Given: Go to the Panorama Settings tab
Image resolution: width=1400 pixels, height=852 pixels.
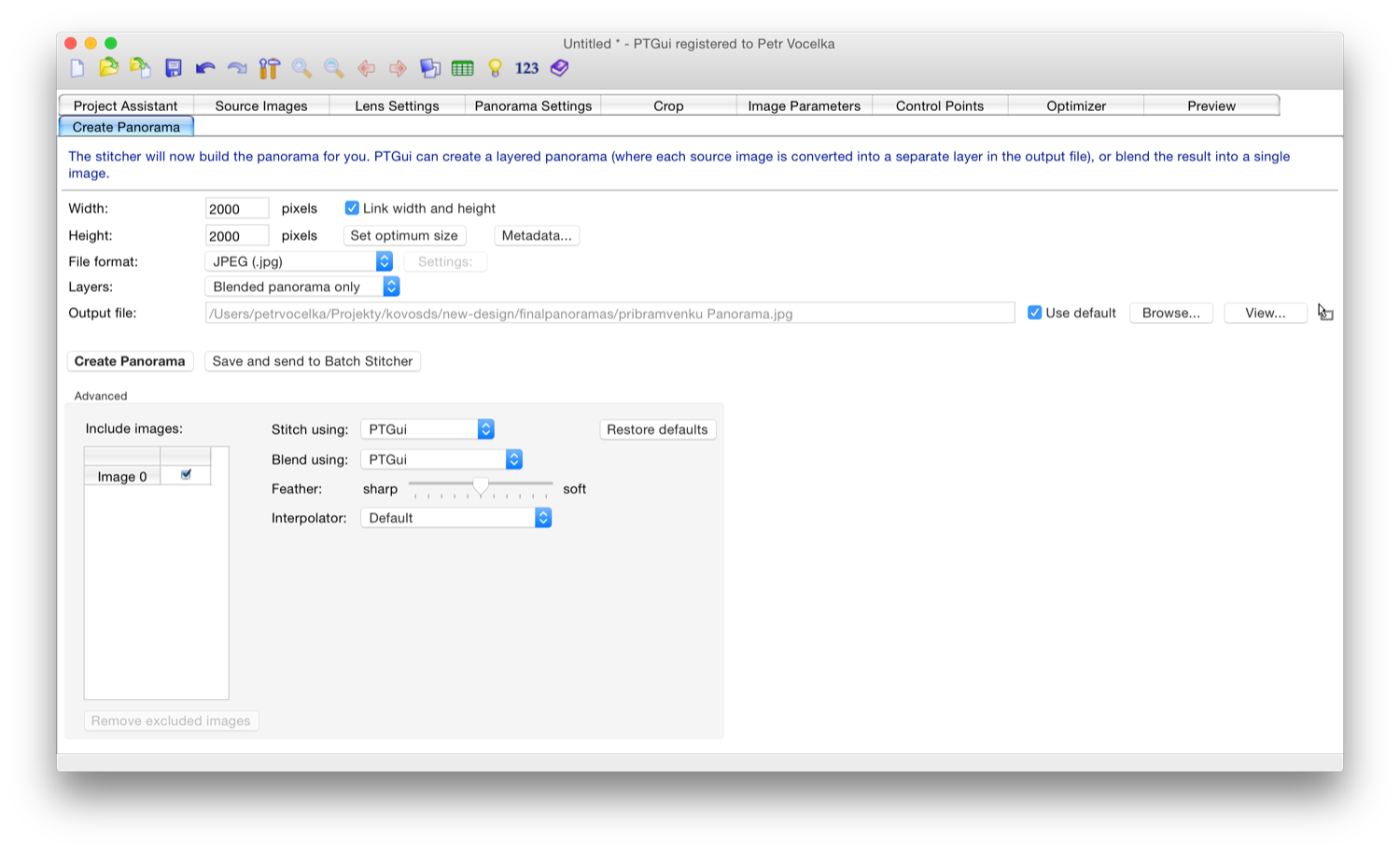Looking at the screenshot, I should click(x=533, y=105).
